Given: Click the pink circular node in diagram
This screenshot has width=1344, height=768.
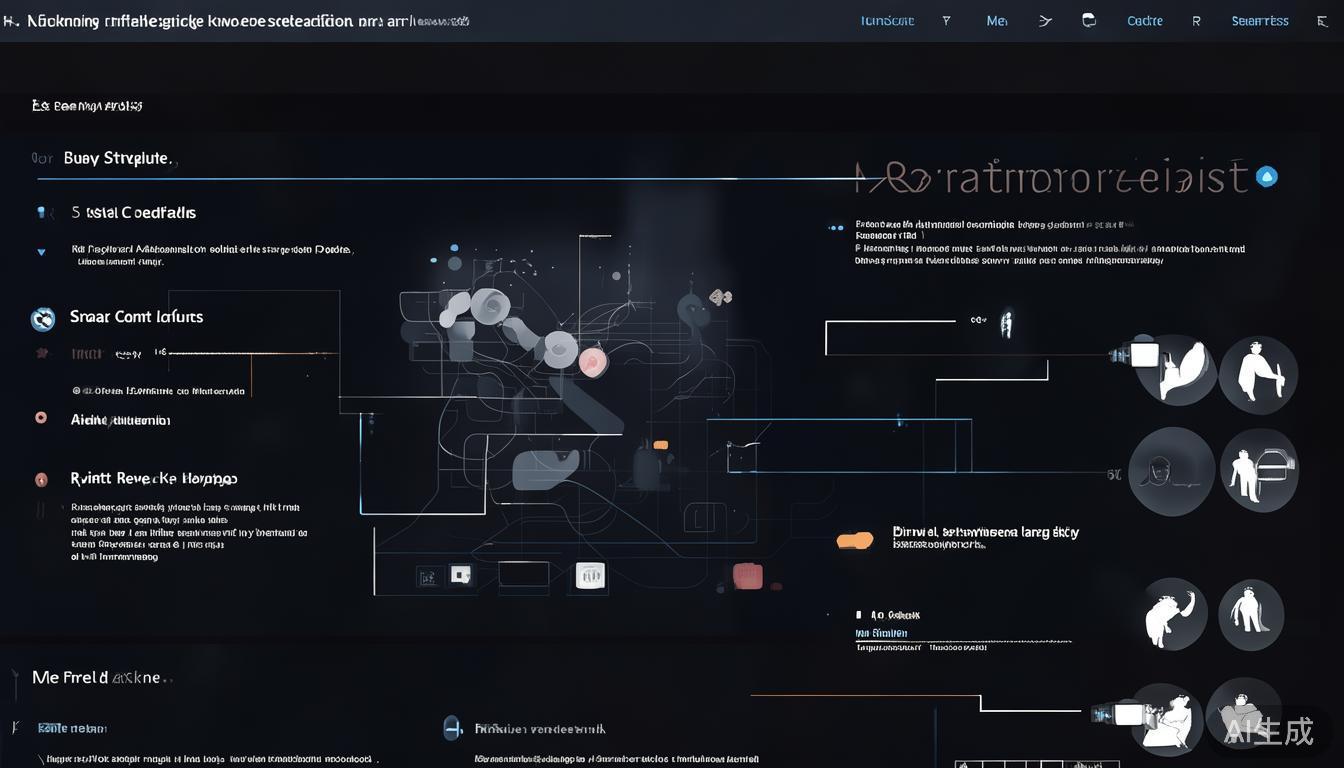Looking at the screenshot, I should (592, 361).
